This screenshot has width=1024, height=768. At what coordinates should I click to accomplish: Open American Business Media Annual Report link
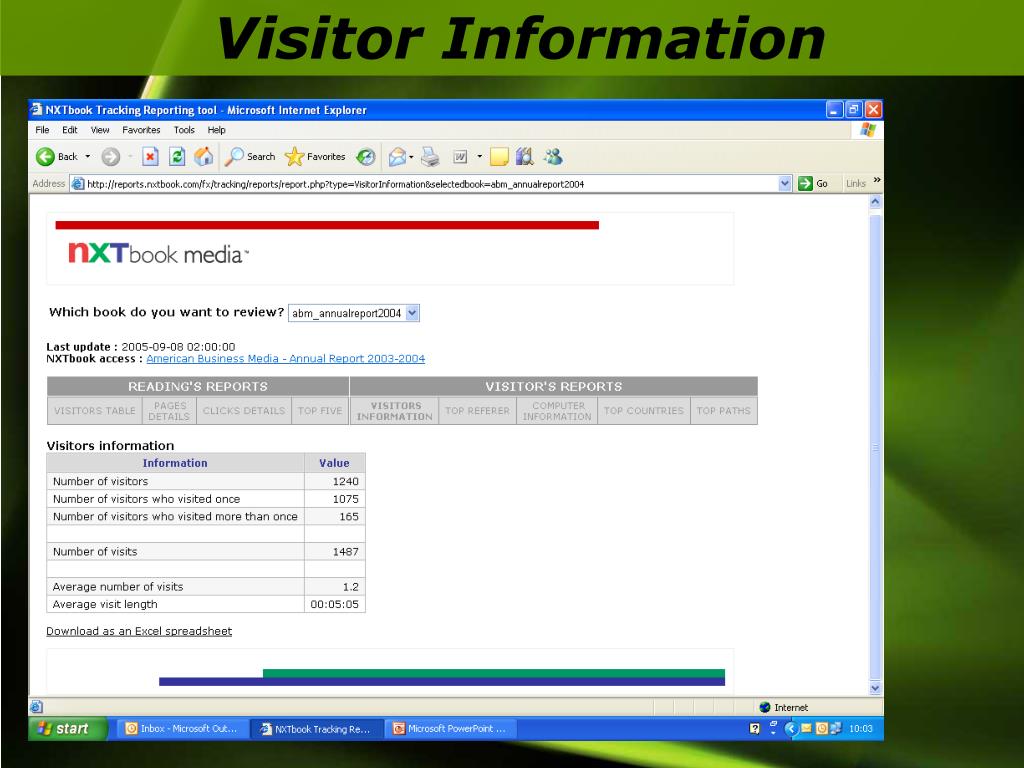tap(285, 359)
